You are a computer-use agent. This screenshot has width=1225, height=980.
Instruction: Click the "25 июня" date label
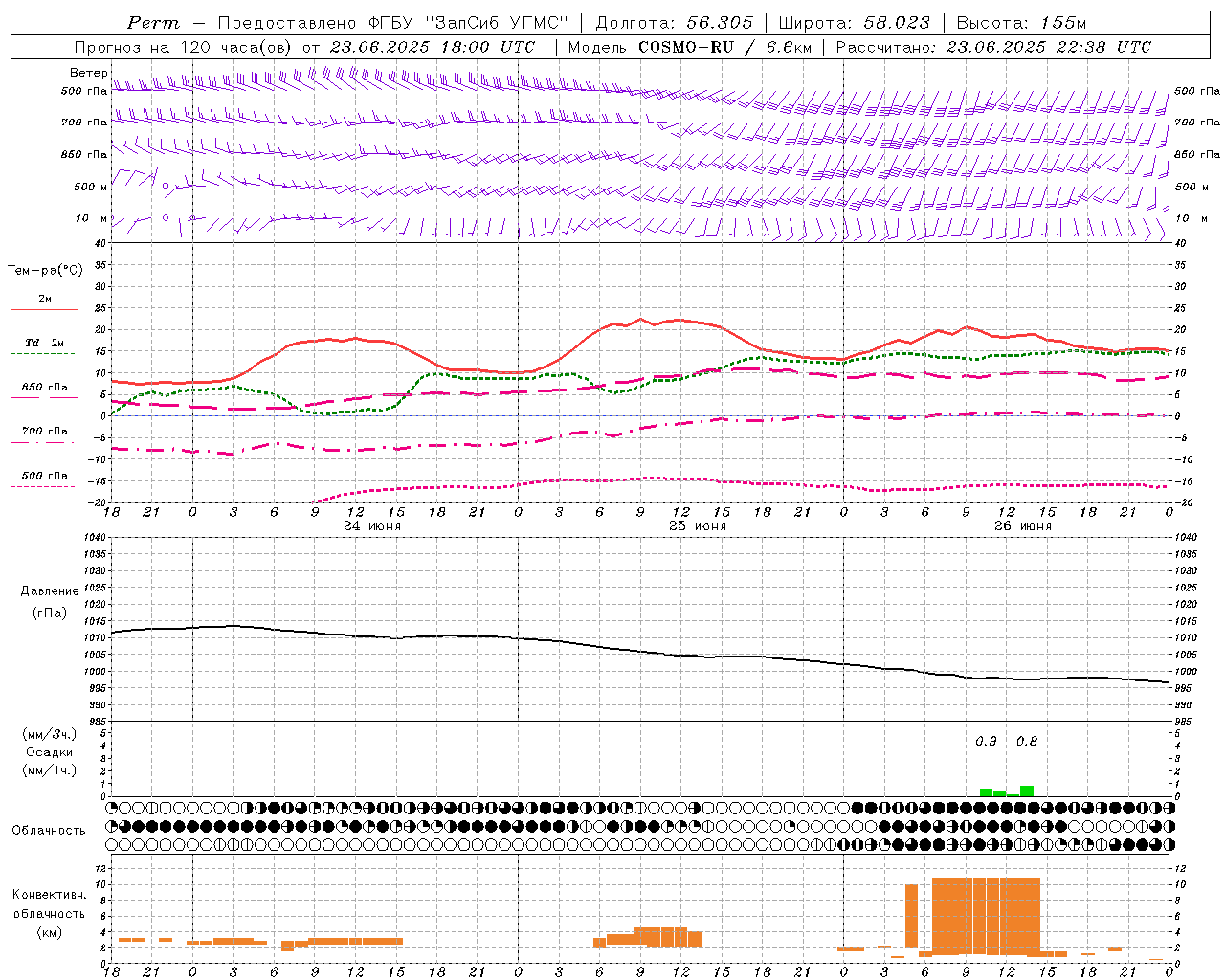[698, 526]
